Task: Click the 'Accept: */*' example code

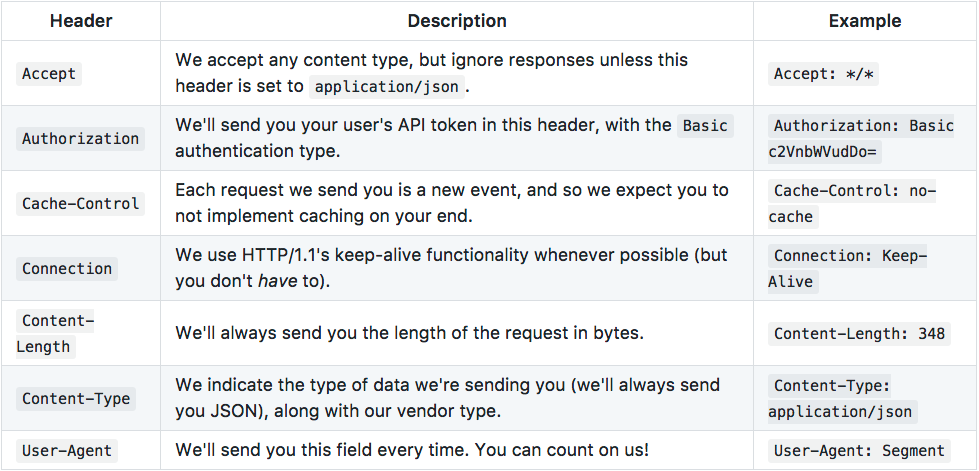Action: (824, 74)
